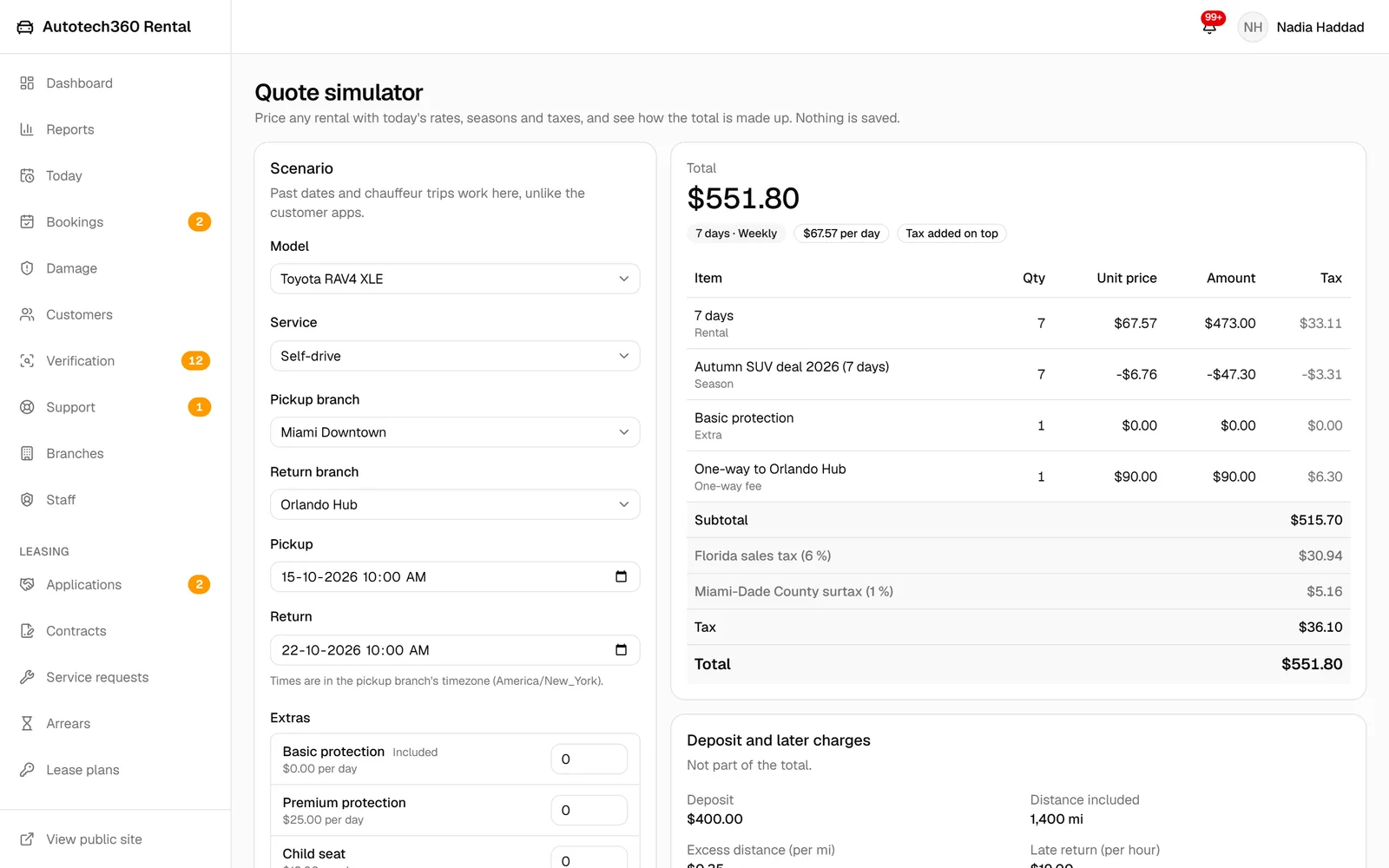Click the Arrears hourglass icon
The image size is (1389, 868).
pos(27,724)
